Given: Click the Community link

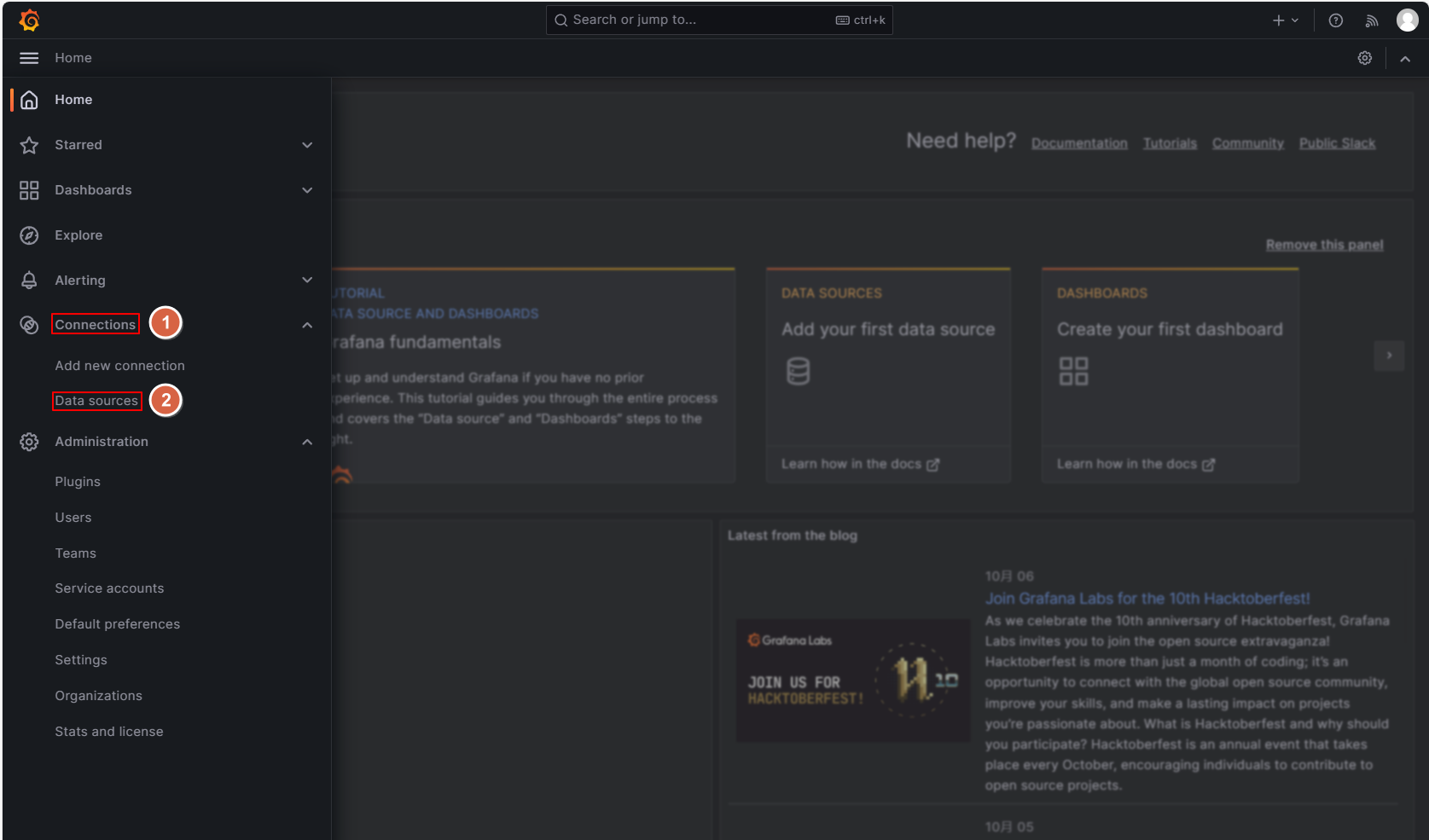Looking at the screenshot, I should click(1248, 143).
